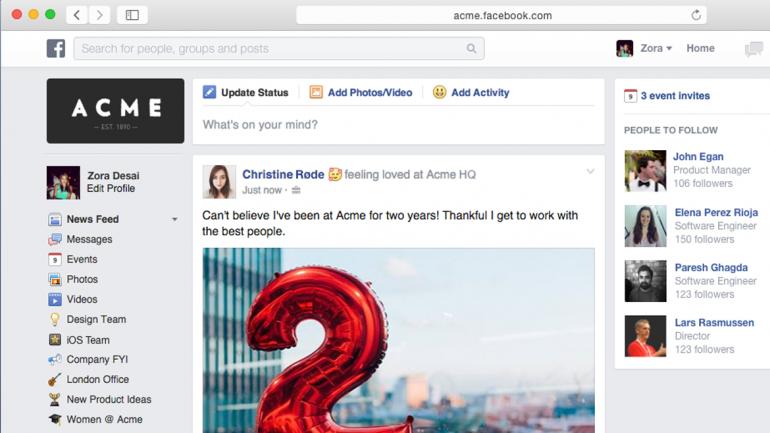Focus the What's on your mind field

point(398,125)
